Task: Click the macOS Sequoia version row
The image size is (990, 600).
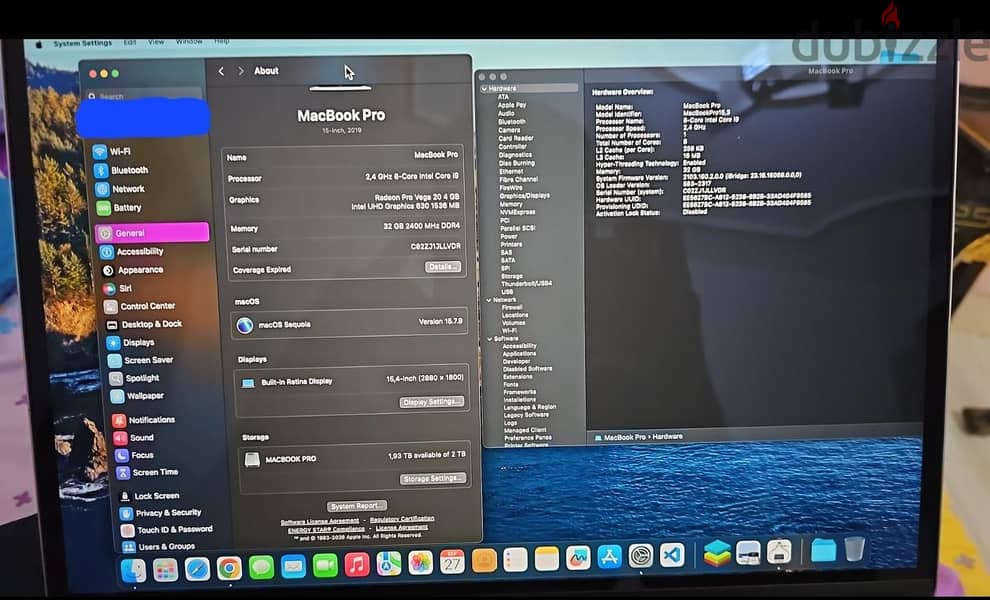Action: point(351,324)
